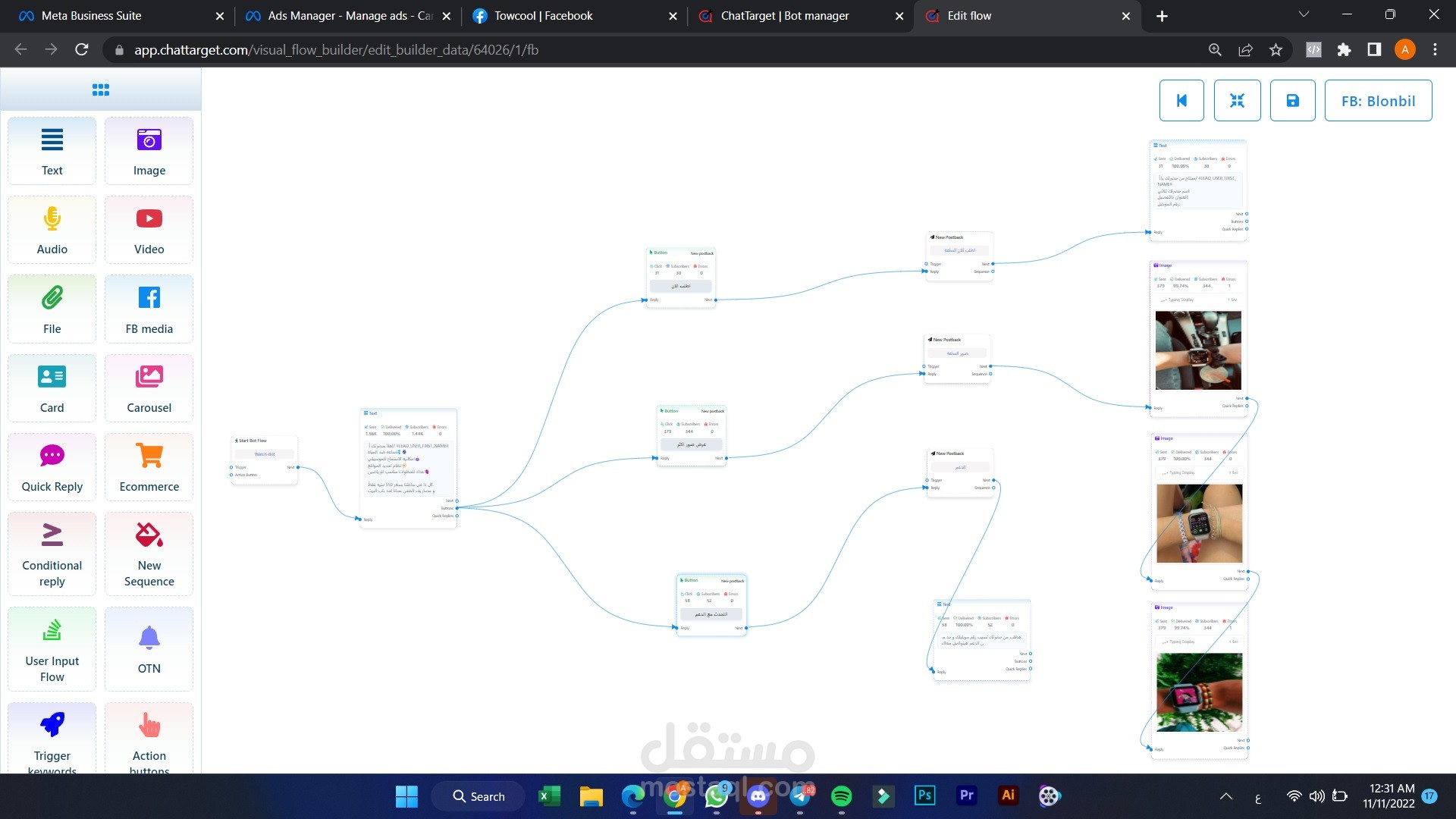Screen dimensions: 1456x819
Task: Toggle browser side panel
Action: pos(1374,49)
